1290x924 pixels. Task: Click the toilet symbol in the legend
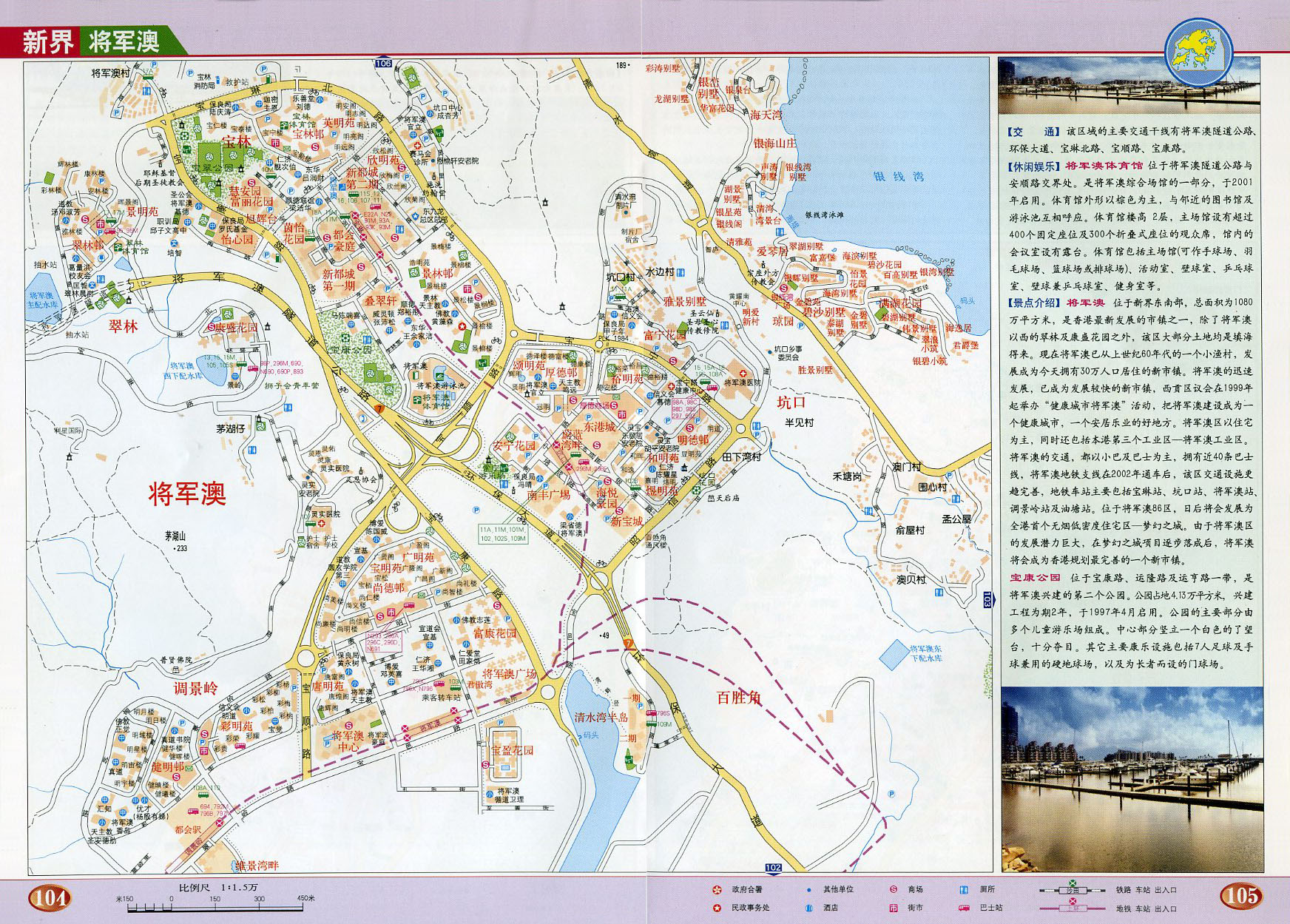pos(964,889)
